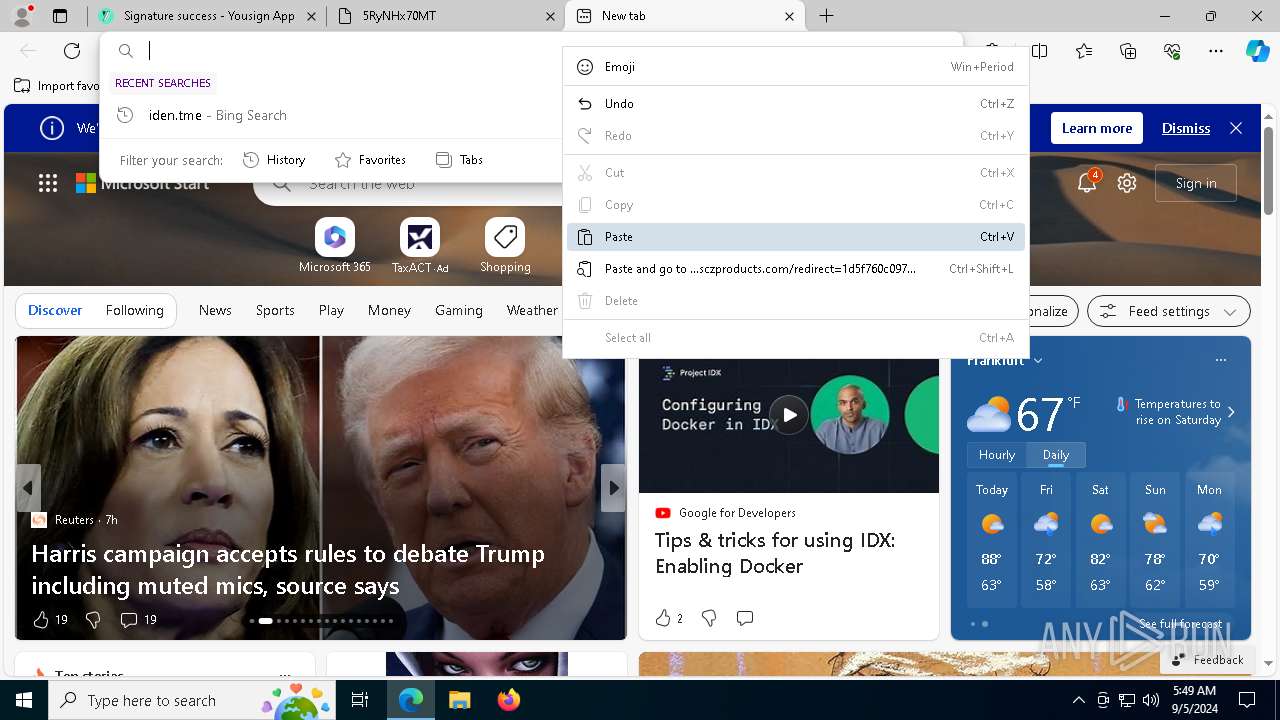Viewport: 1280px width, 720px height.
Task: Open Microsoft Edge from taskbar
Action: click(x=411, y=701)
